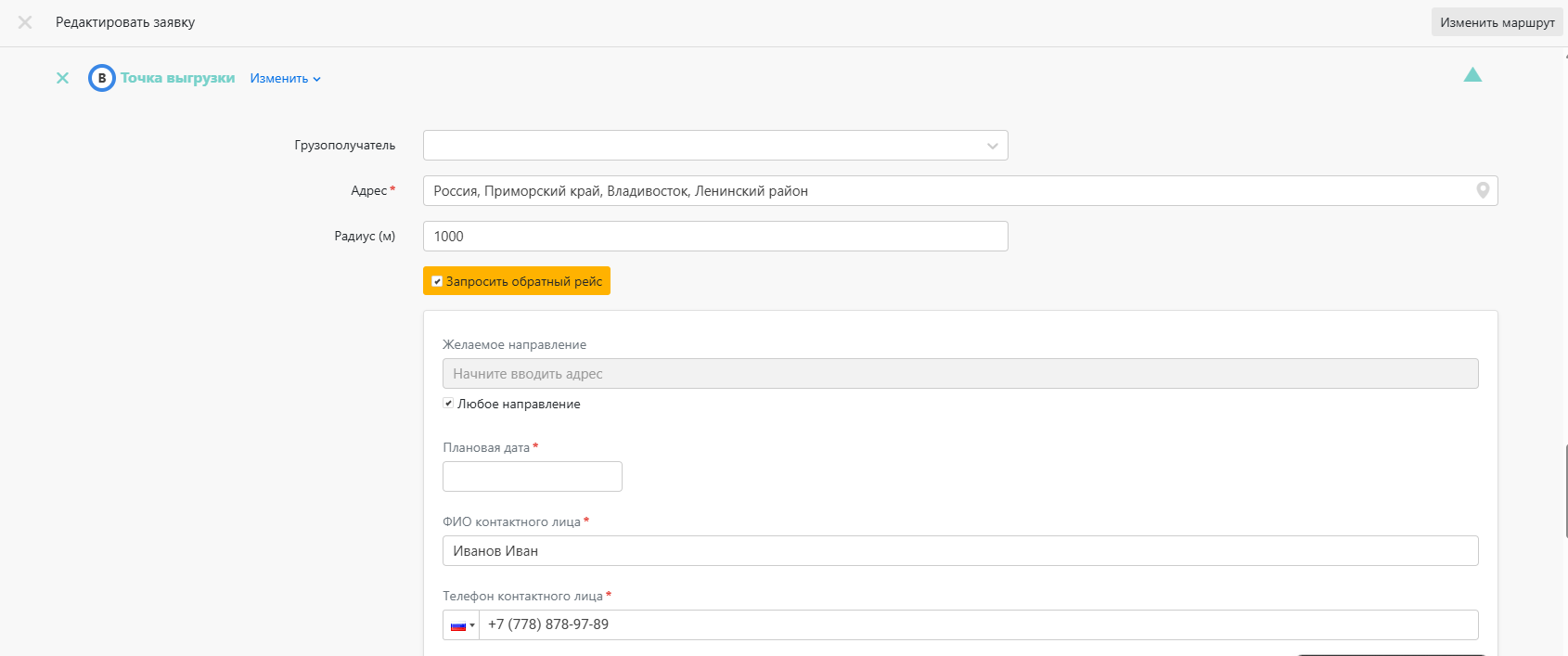Focus the radius field showing 1000

[x=714, y=237]
